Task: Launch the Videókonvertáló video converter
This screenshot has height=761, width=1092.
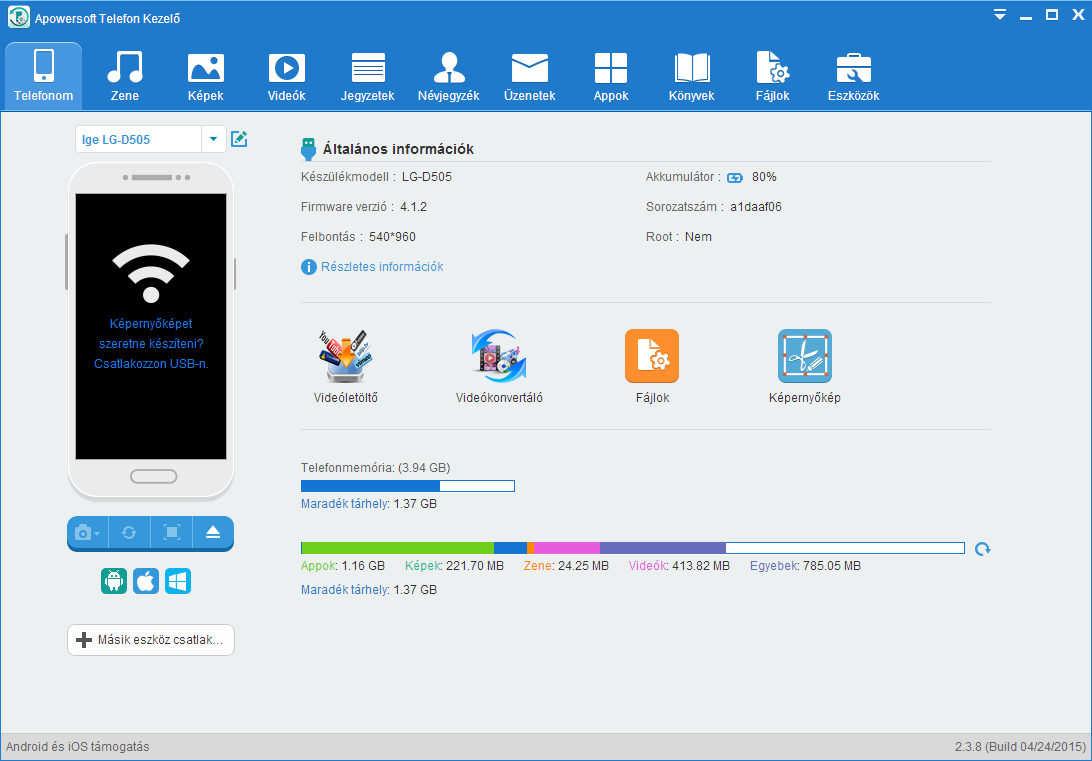Action: point(499,367)
